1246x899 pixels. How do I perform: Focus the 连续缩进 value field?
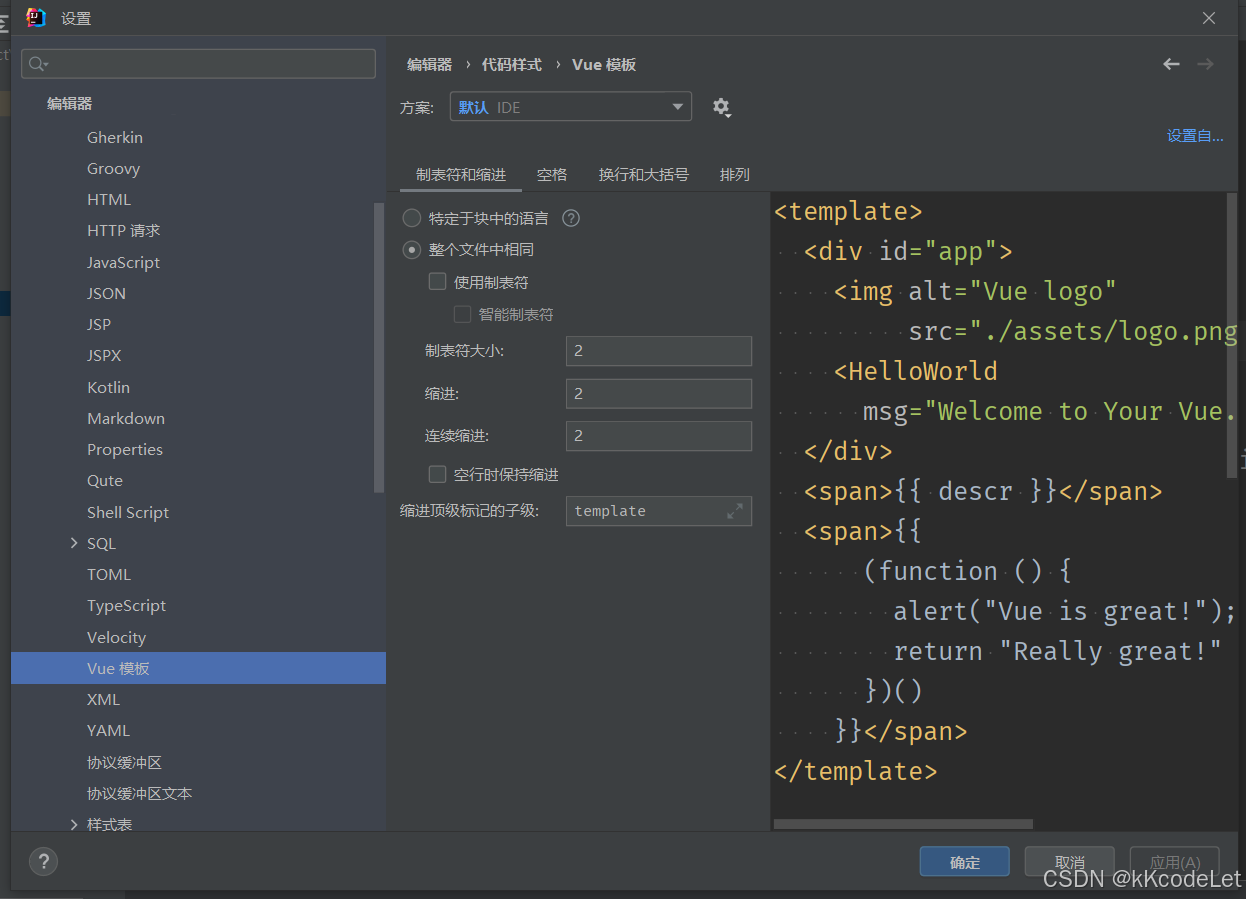(x=659, y=435)
